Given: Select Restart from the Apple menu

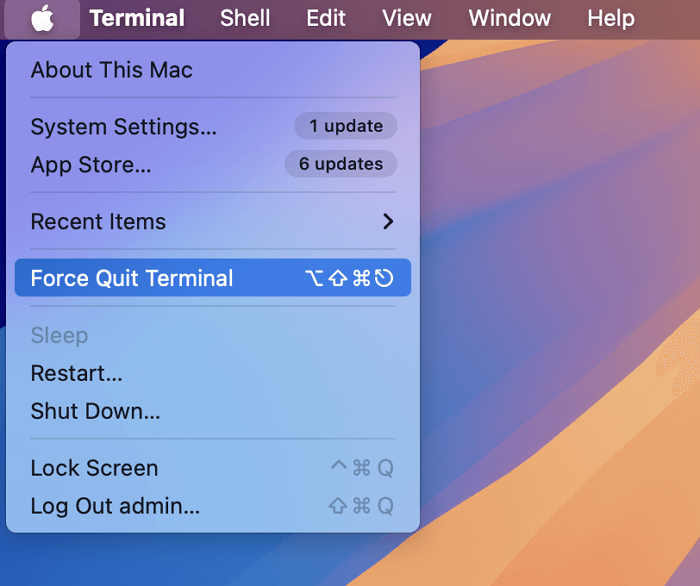Looking at the screenshot, I should click(77, 374).
